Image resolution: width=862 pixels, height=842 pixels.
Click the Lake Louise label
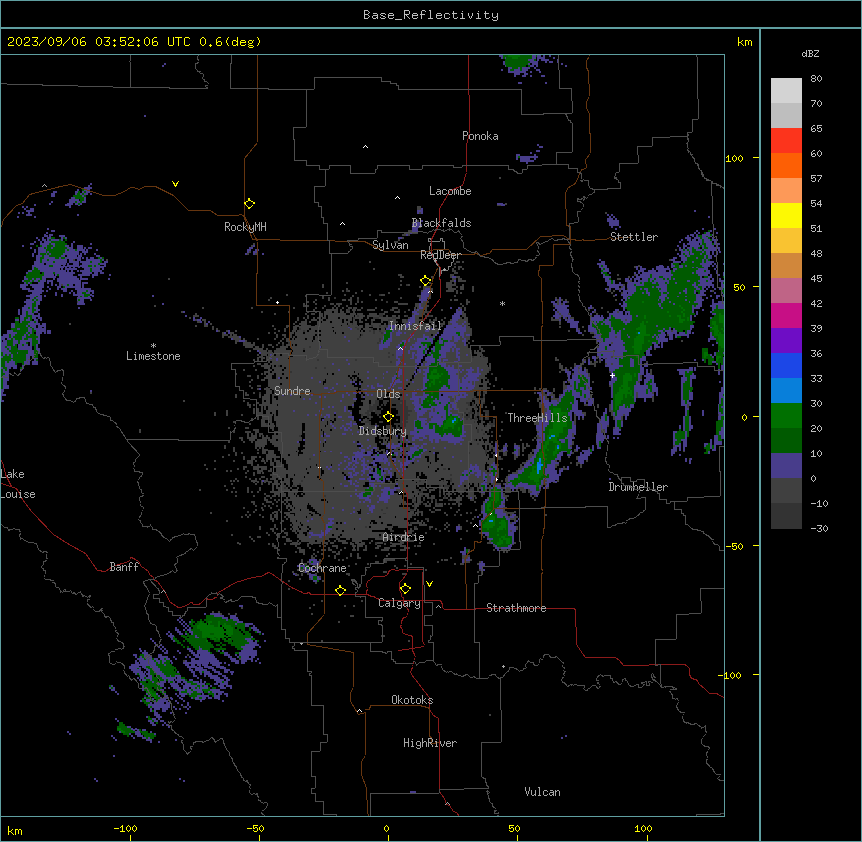[18, 484]
